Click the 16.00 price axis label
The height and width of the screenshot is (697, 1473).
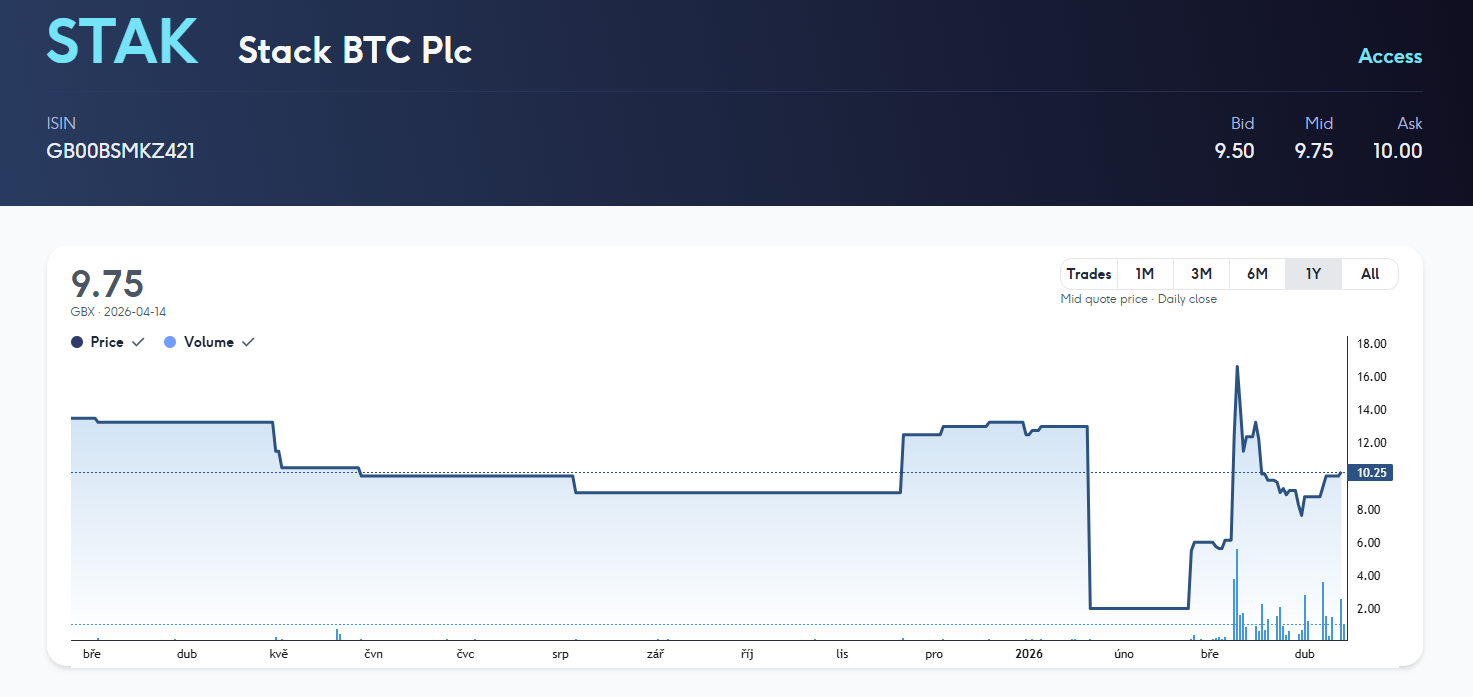click(x=1371, y=377)
